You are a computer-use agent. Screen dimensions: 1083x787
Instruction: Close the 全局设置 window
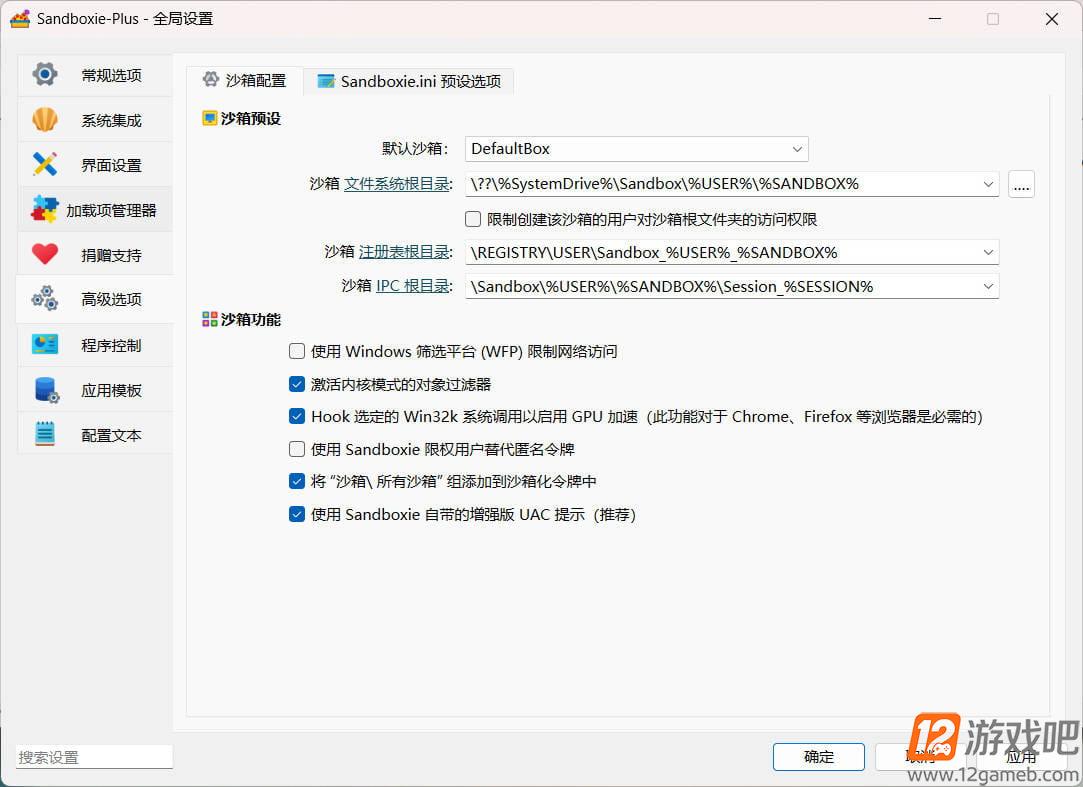click(1051, 19)
